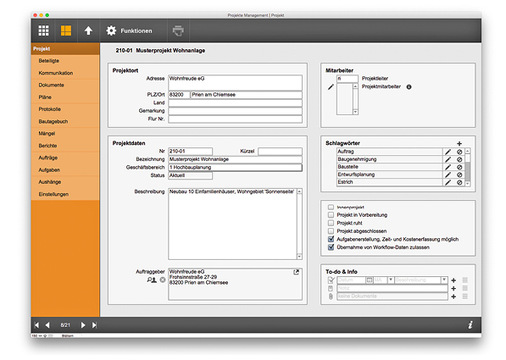Open Mängel in sidebar
506x360 pixels.
click(x=65, y=133)
